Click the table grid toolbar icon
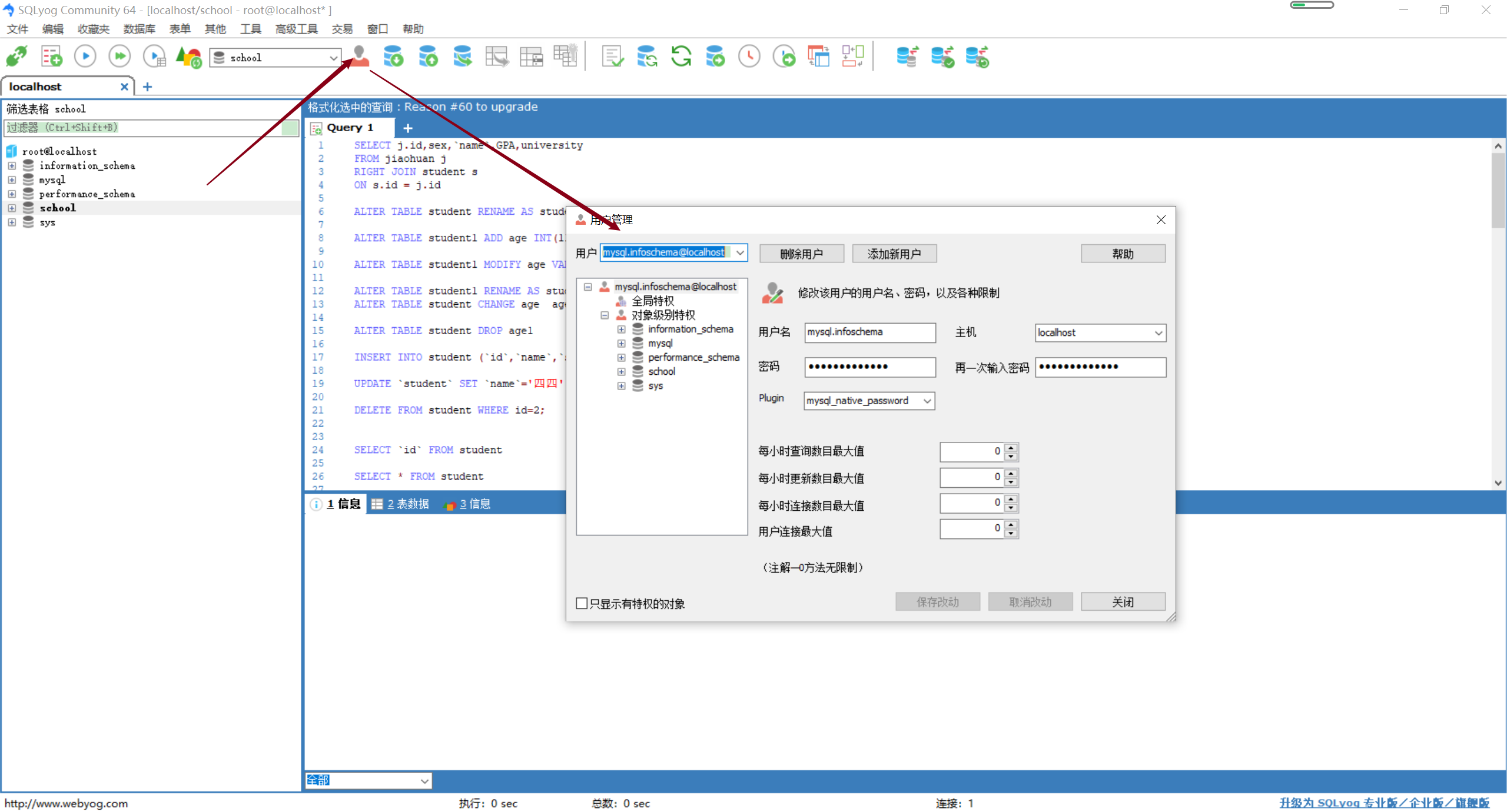 [532, 57]
